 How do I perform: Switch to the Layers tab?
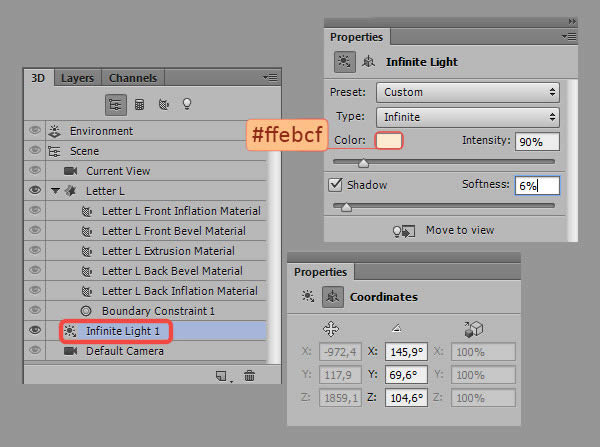pos(77,78)
